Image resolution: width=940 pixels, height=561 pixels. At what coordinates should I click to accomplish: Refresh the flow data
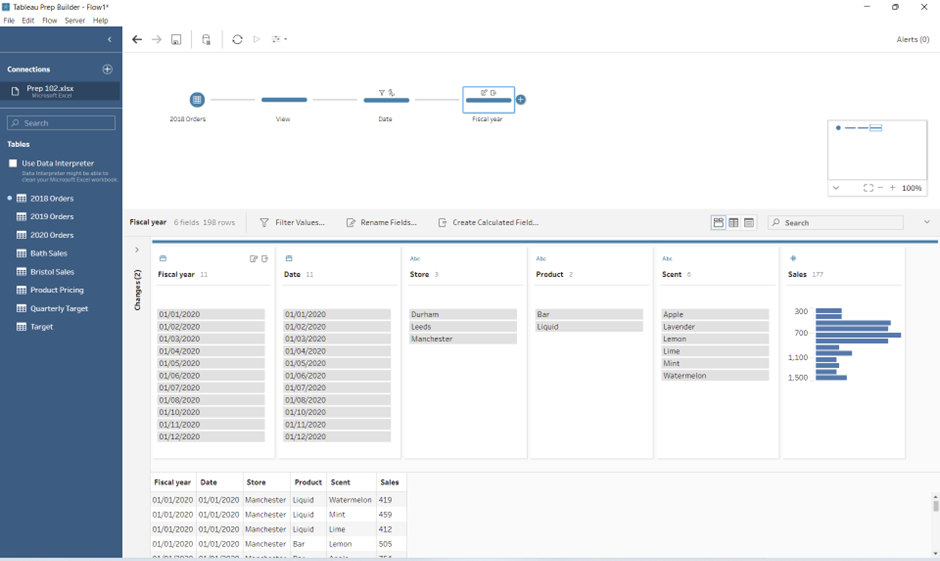237,40
